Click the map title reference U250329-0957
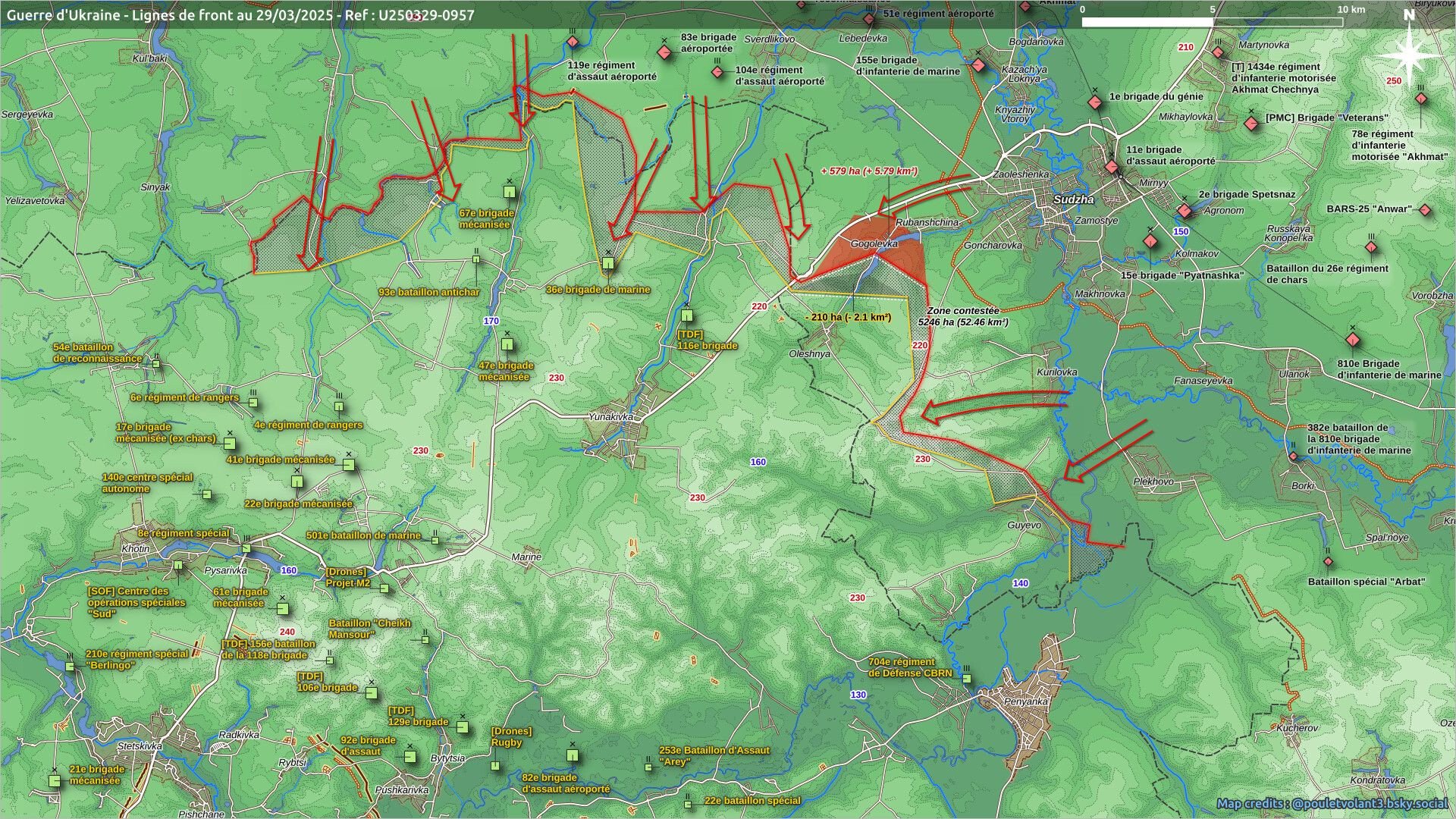 point(421,15)
